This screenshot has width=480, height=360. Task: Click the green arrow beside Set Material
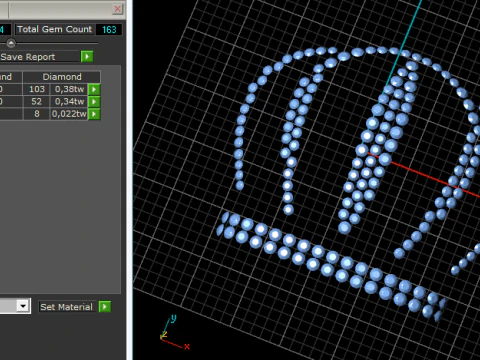[x=105, y=307]
